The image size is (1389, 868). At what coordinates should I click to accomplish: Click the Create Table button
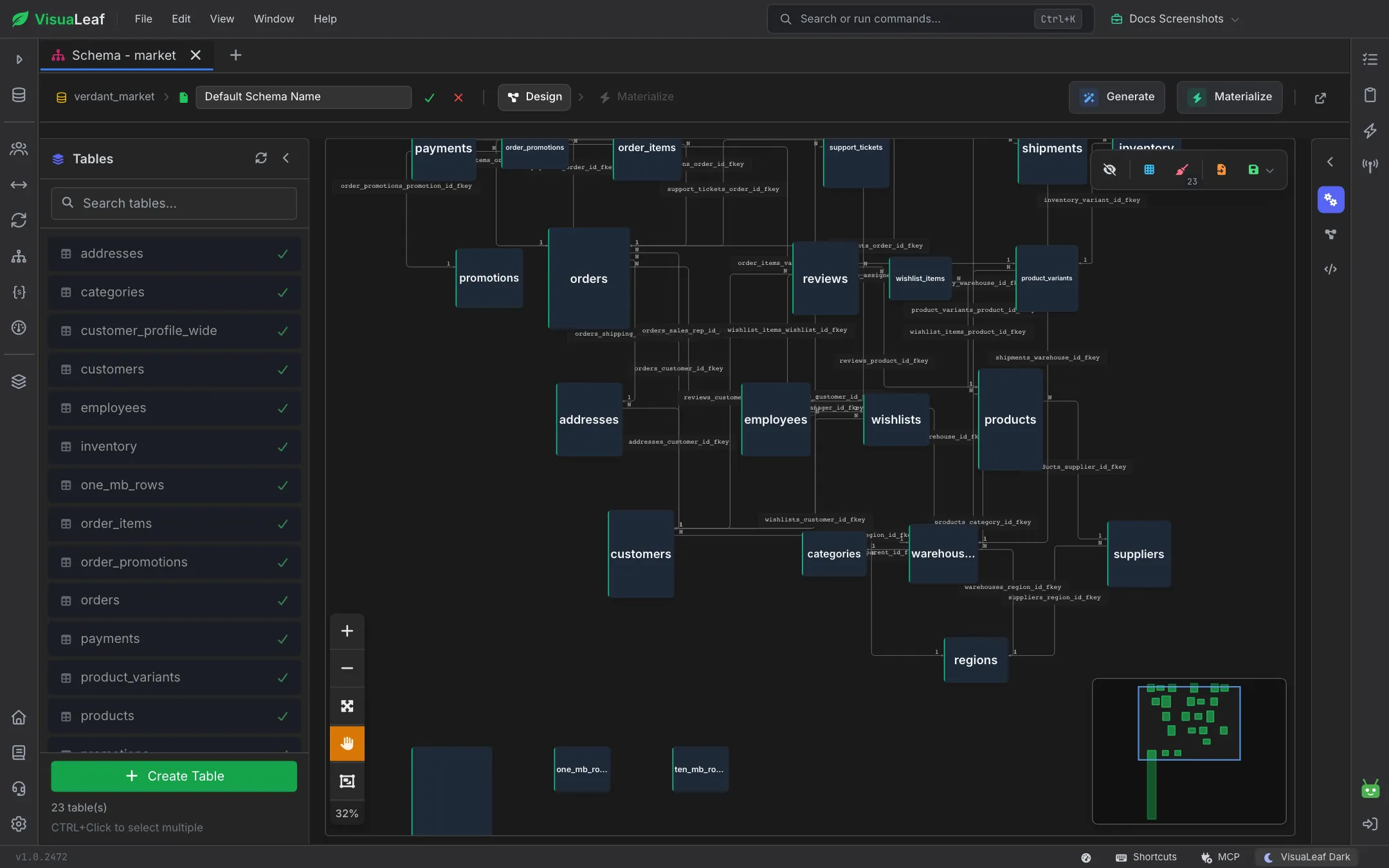[174, 776]
